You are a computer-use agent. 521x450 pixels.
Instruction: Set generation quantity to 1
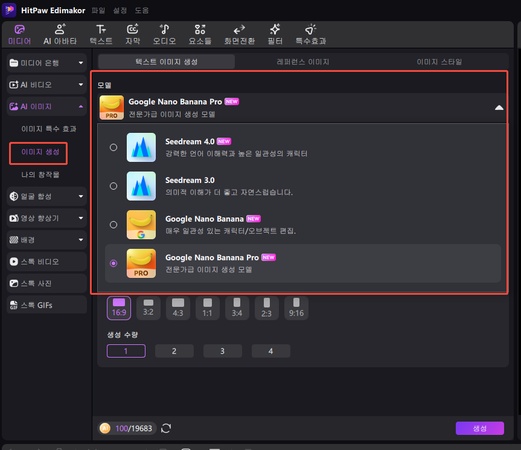coord(126,351)
